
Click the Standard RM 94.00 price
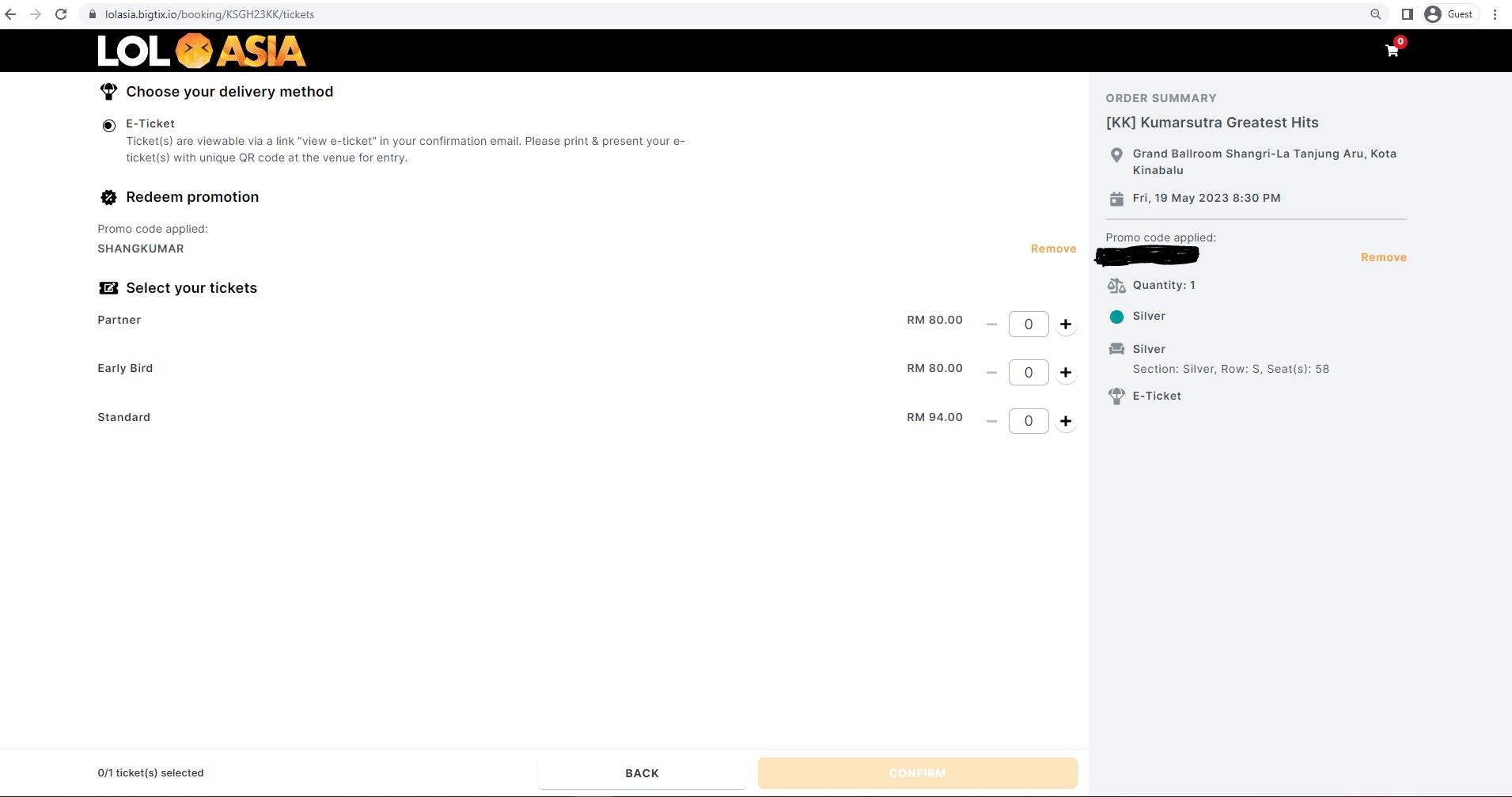(934, 417)
